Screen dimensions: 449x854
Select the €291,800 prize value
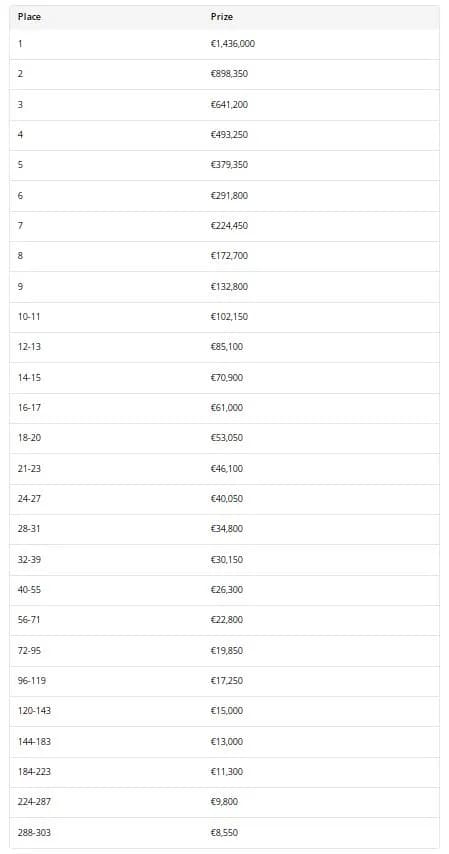[x=229, y=196]
